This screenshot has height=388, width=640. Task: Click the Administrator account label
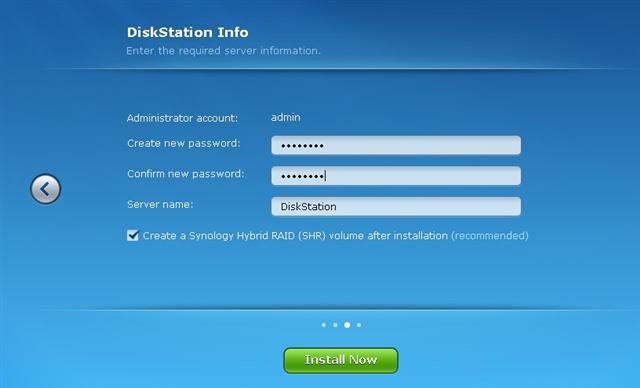tap(182, 118)
